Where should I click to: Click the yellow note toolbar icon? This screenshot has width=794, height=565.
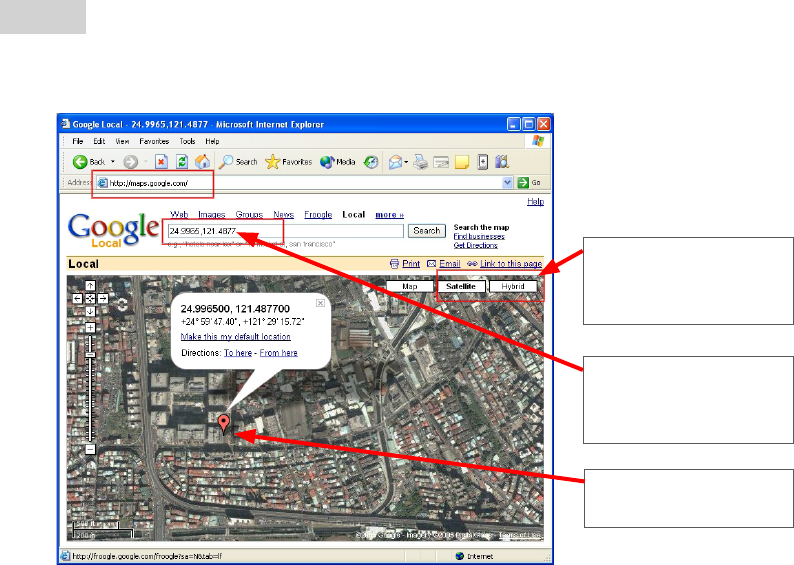(462, 162)
